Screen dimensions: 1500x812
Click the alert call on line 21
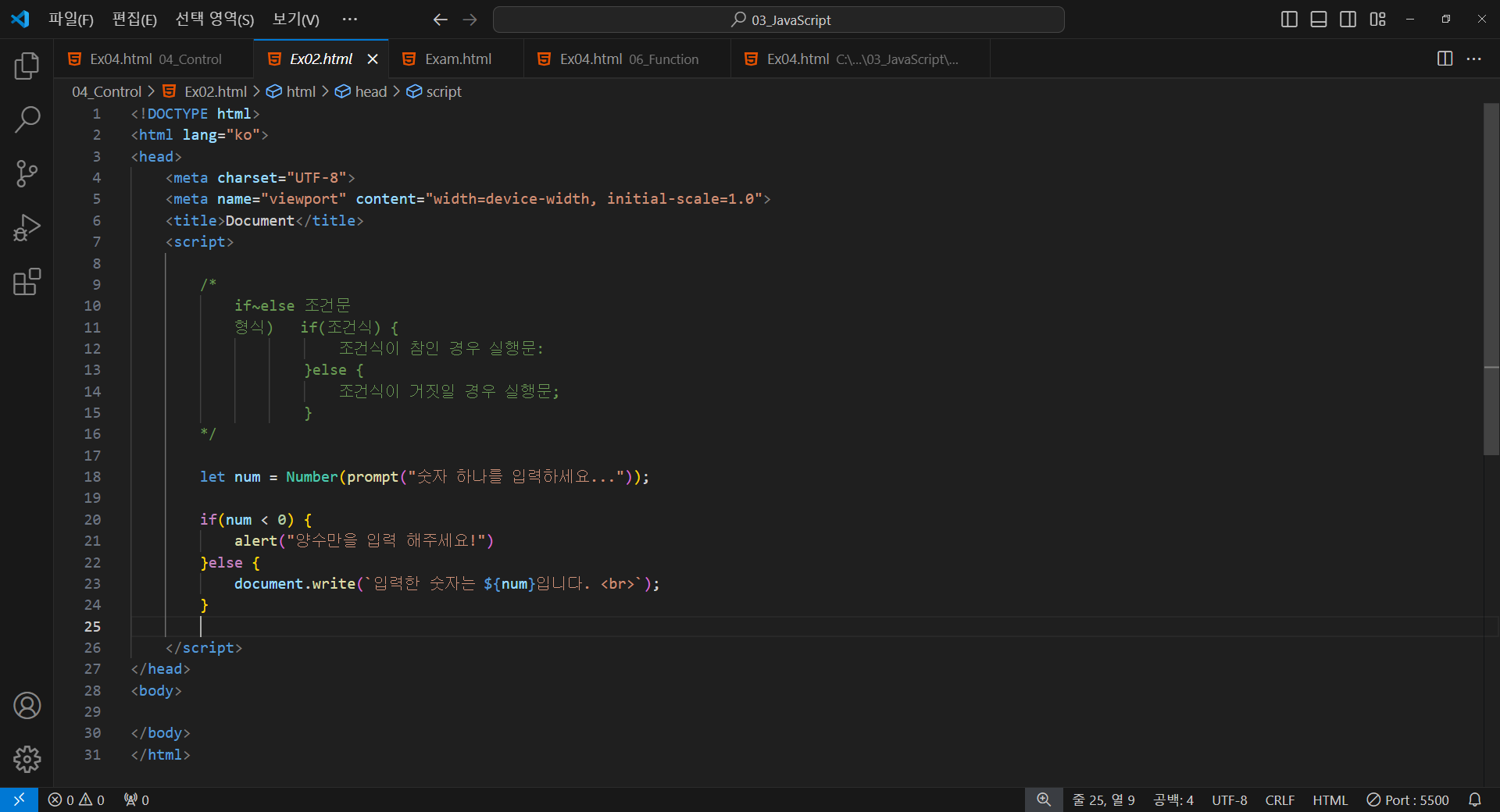[255, 540]
